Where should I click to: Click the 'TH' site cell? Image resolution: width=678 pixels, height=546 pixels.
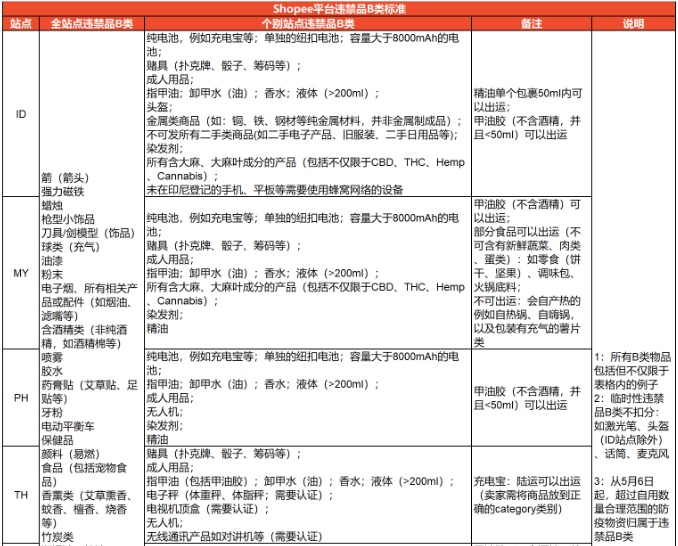tap(21, 495)
